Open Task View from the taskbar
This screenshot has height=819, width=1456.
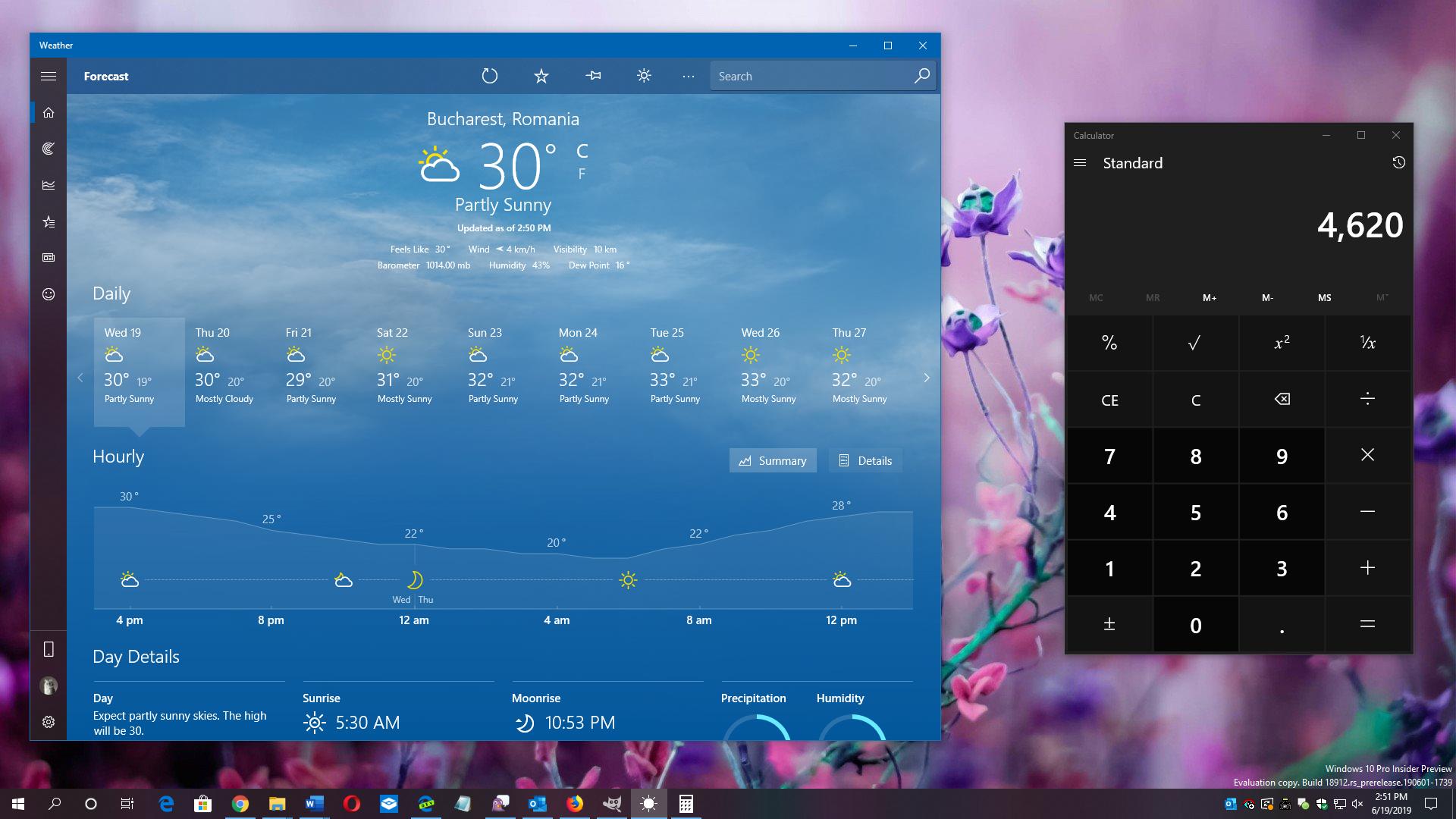127,804
